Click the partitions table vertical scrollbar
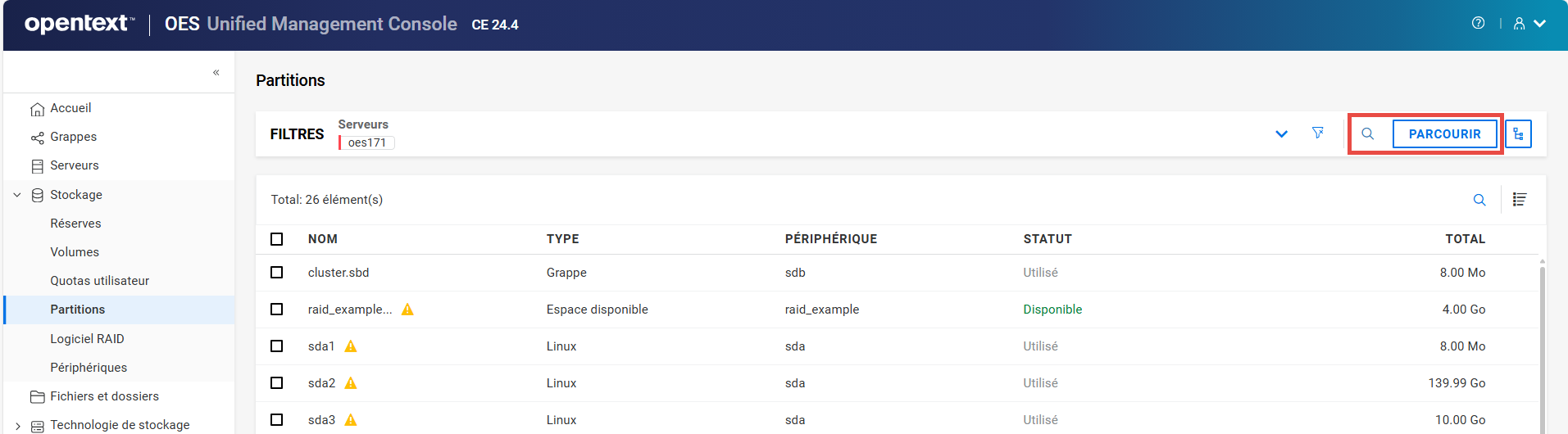Image resolution: width=1568 pixels, height=434 pixels. point(1542,344)
